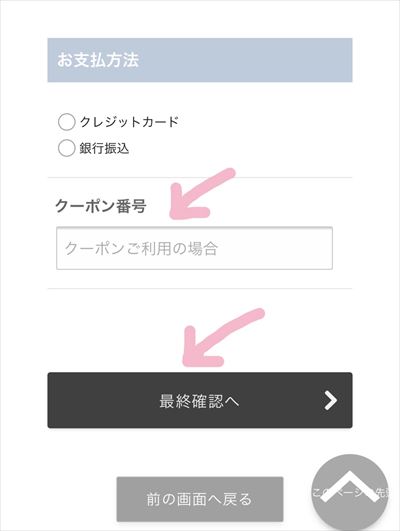Click the empty circle beside クレジットカード
This screenshot has height=531, width=400.
coord(66,122)
